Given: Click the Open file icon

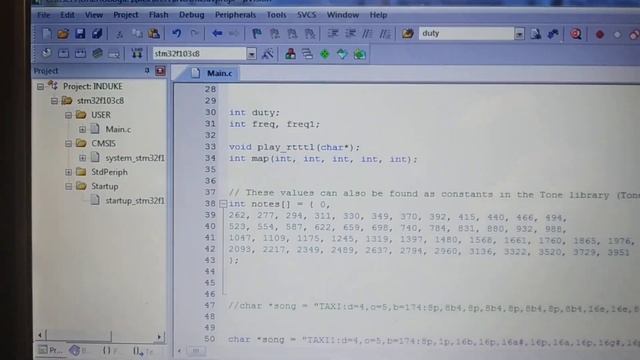Looking at the screenshot, I should click(x=63, y=33).
